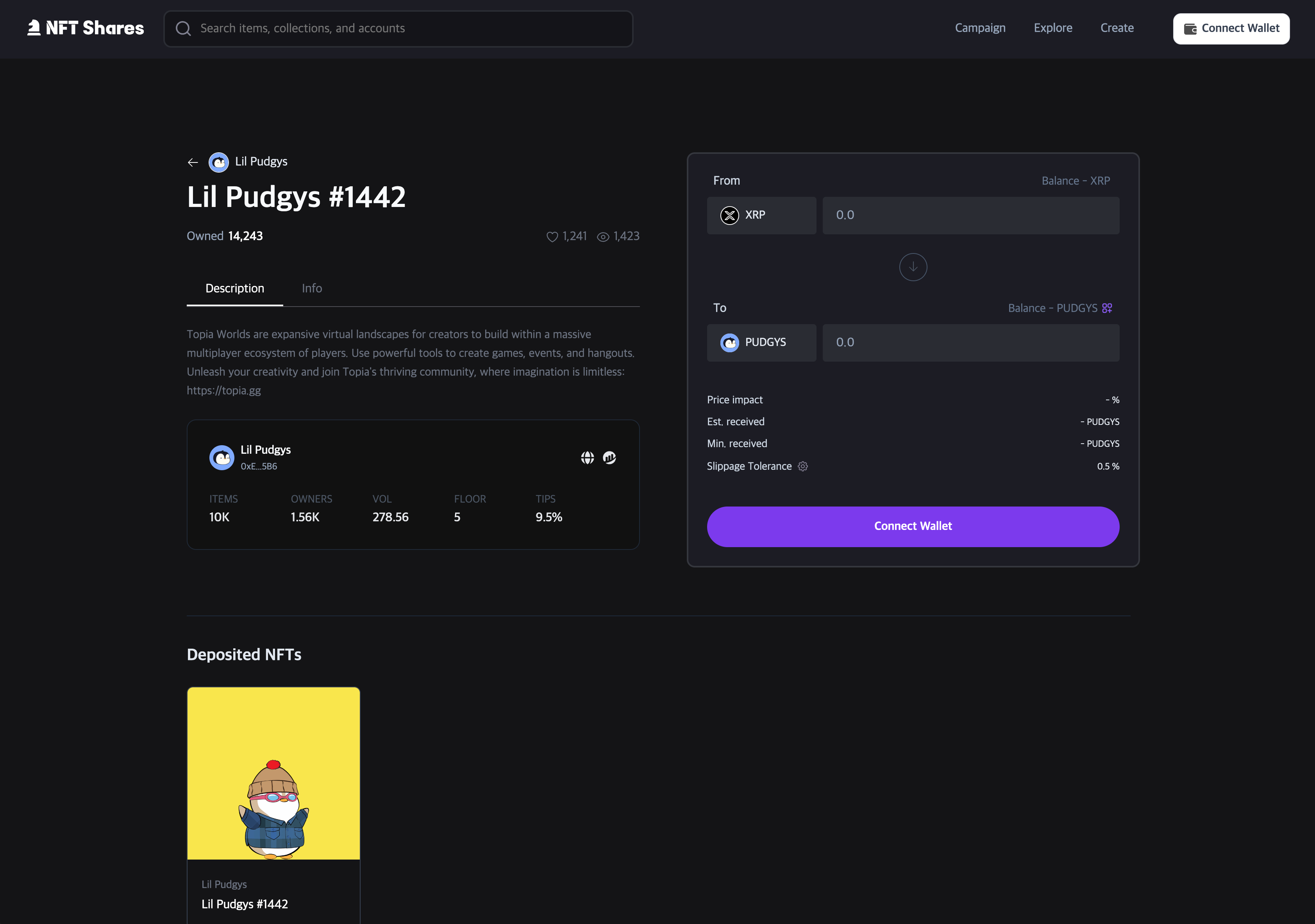
Task: Open Slippage Tolerance gear settings
Action: coord(803,467)
